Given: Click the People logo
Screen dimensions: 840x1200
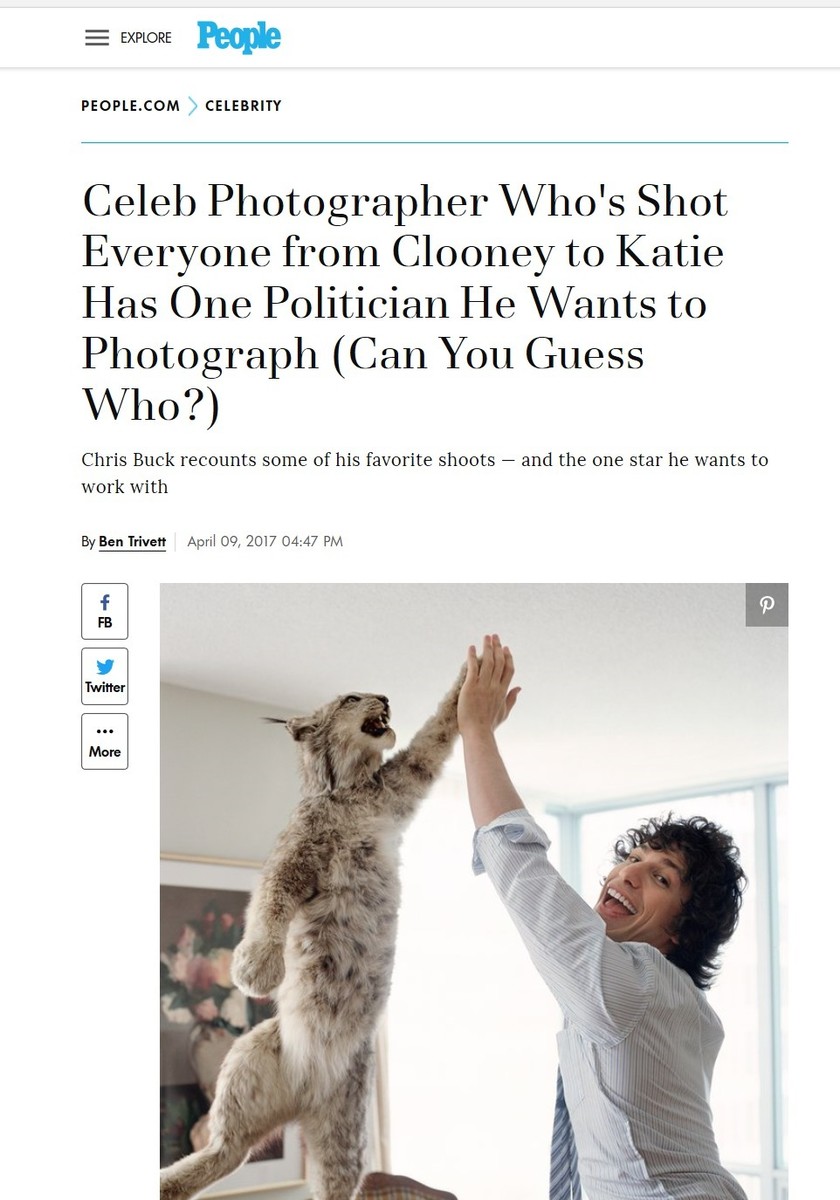Looking at the screenshot, I should pyautogui.click(x=239, y=37).
